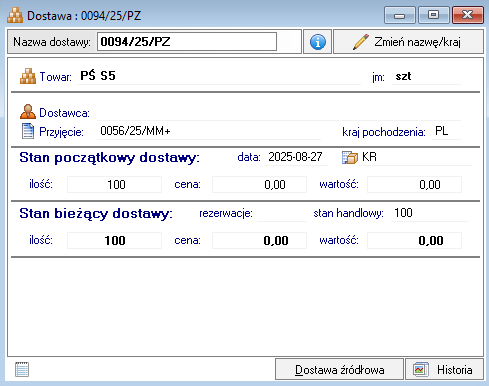Click country of origin value PL
489x386 pixels.
point(442,131)
